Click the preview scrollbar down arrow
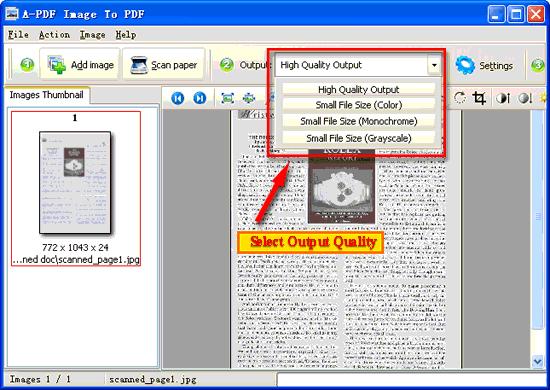 point(537,361)
